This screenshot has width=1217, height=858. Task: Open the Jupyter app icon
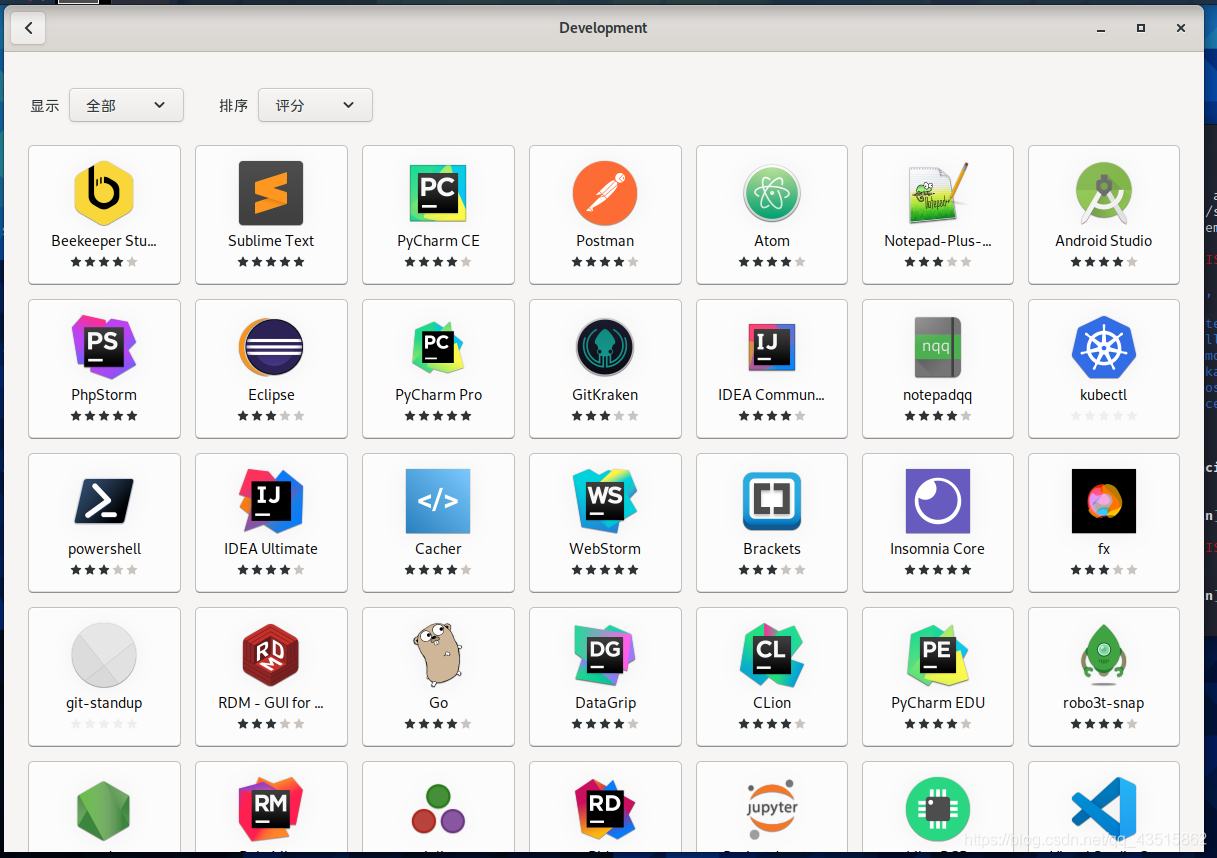click(772, 809)
